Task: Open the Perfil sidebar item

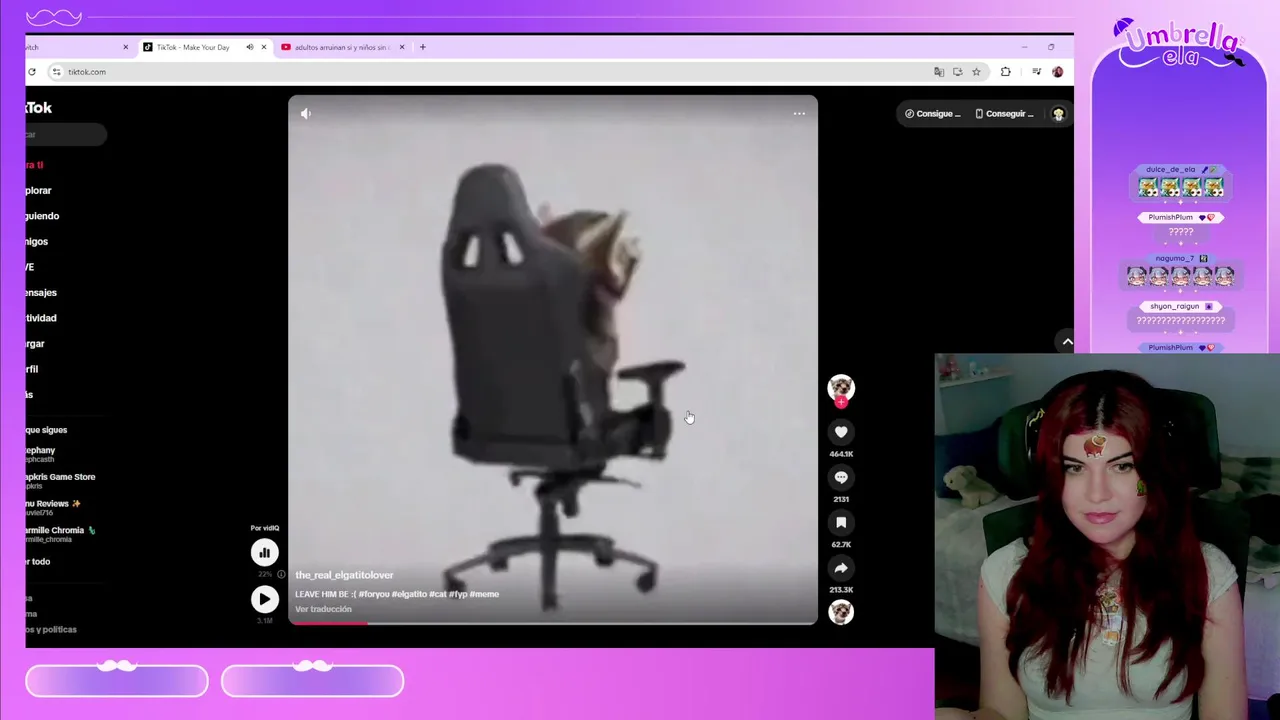Action: click(32, 369)
